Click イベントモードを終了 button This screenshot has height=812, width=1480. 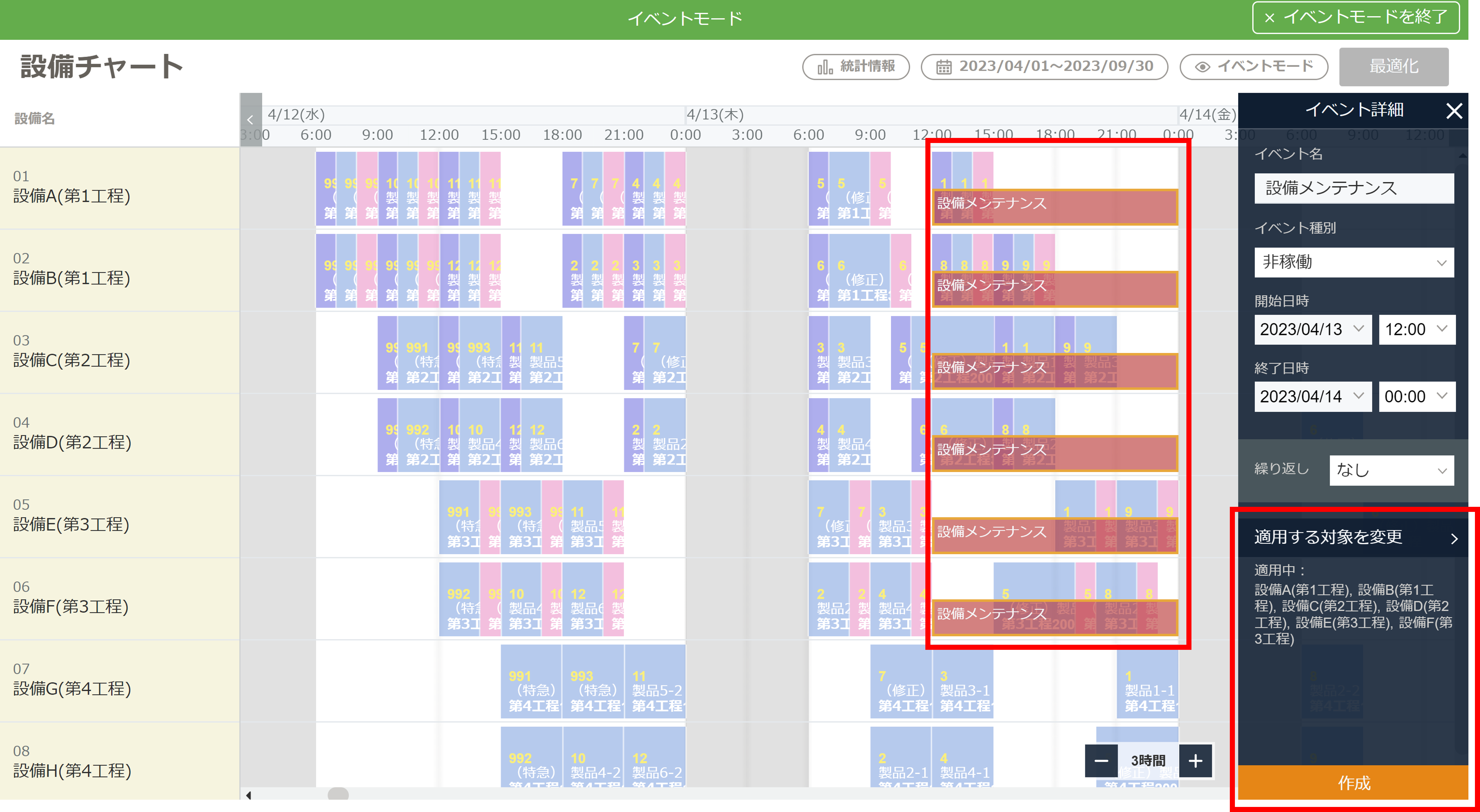(1355, 18)
